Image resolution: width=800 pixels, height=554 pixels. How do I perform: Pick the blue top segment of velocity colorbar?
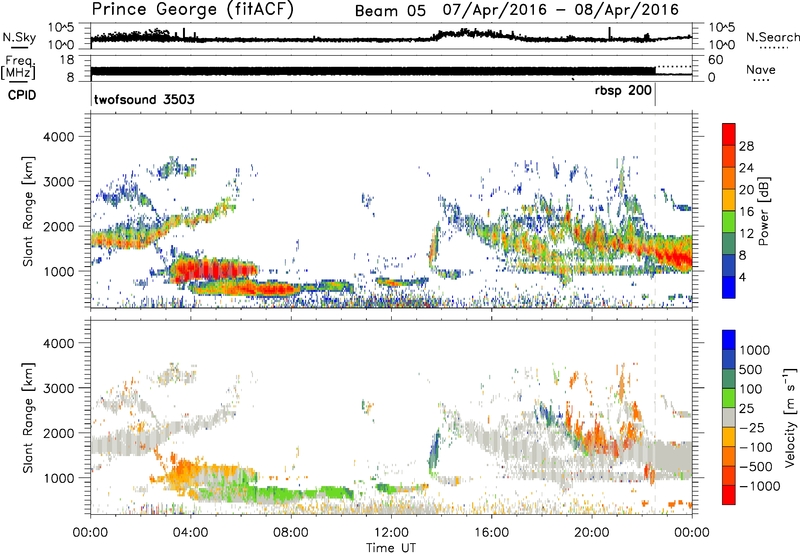tap(729, 340)
